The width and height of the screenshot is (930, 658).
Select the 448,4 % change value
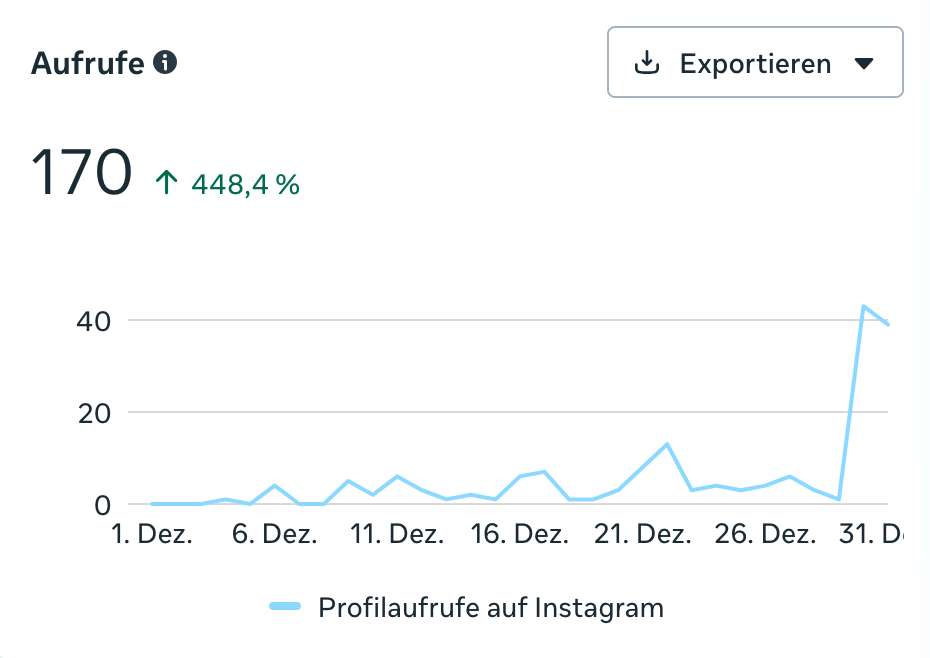pos(245,184)
